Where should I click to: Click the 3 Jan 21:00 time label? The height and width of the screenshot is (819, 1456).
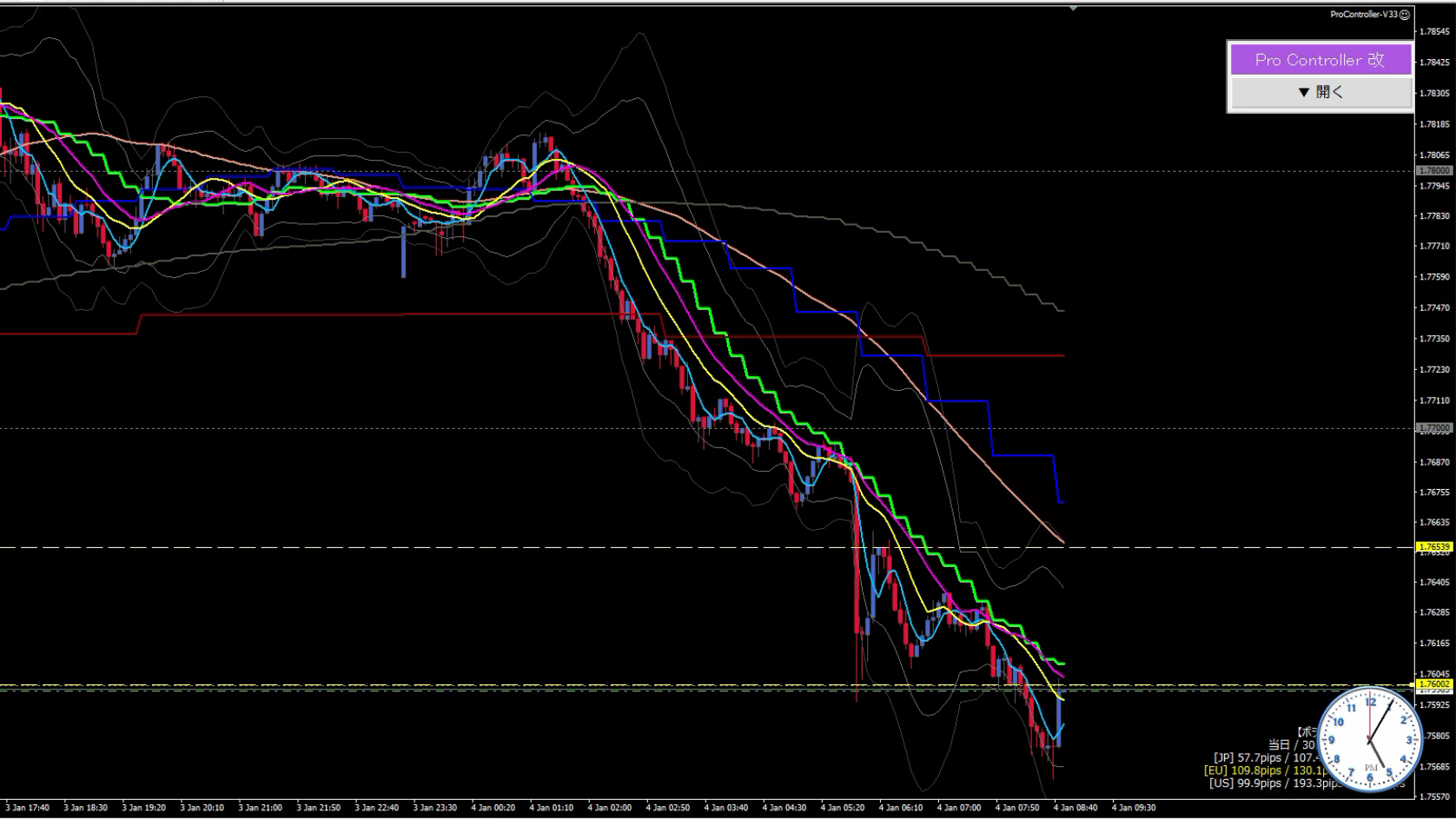(260, 808)
